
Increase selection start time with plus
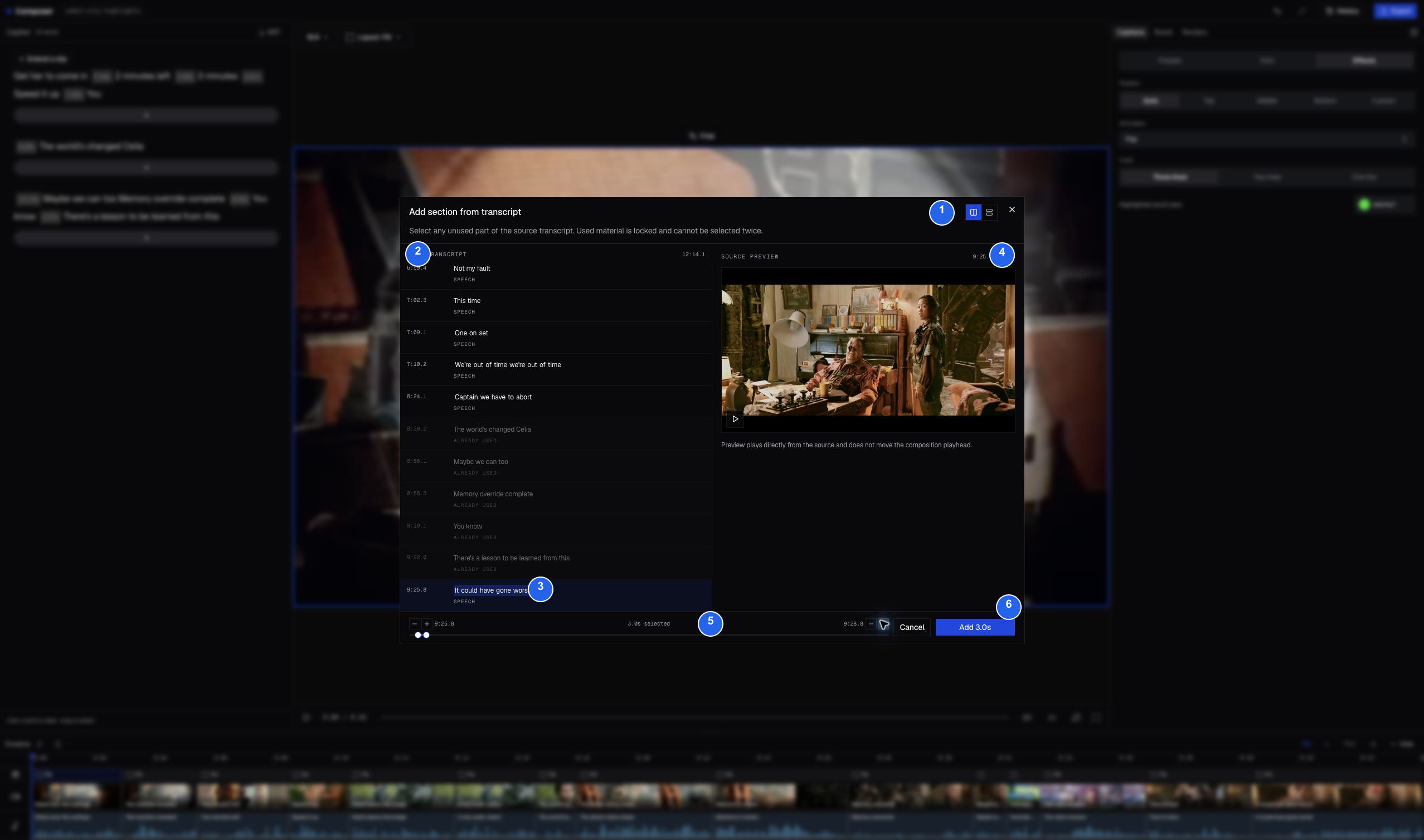click(x=427, y=624)
